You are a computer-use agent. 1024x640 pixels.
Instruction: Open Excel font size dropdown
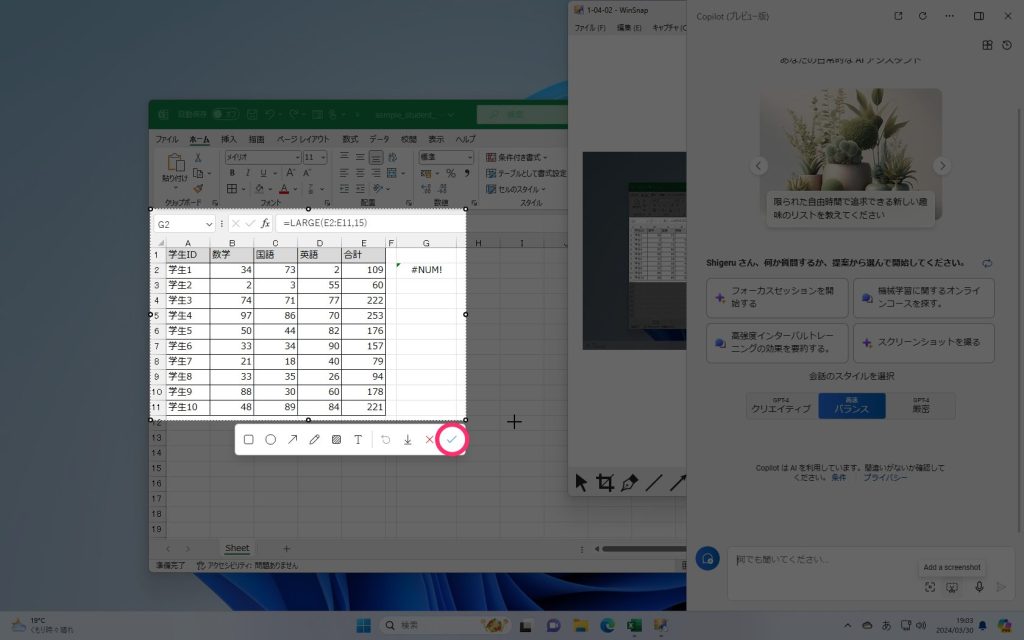(323, 157)
